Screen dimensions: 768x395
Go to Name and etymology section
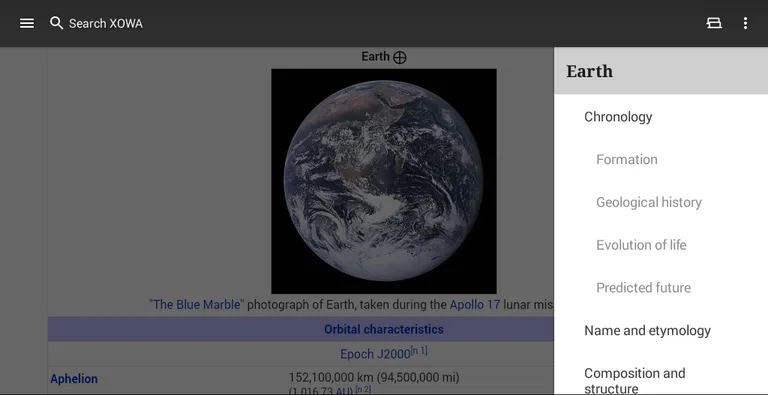click(x=647, y=330)
